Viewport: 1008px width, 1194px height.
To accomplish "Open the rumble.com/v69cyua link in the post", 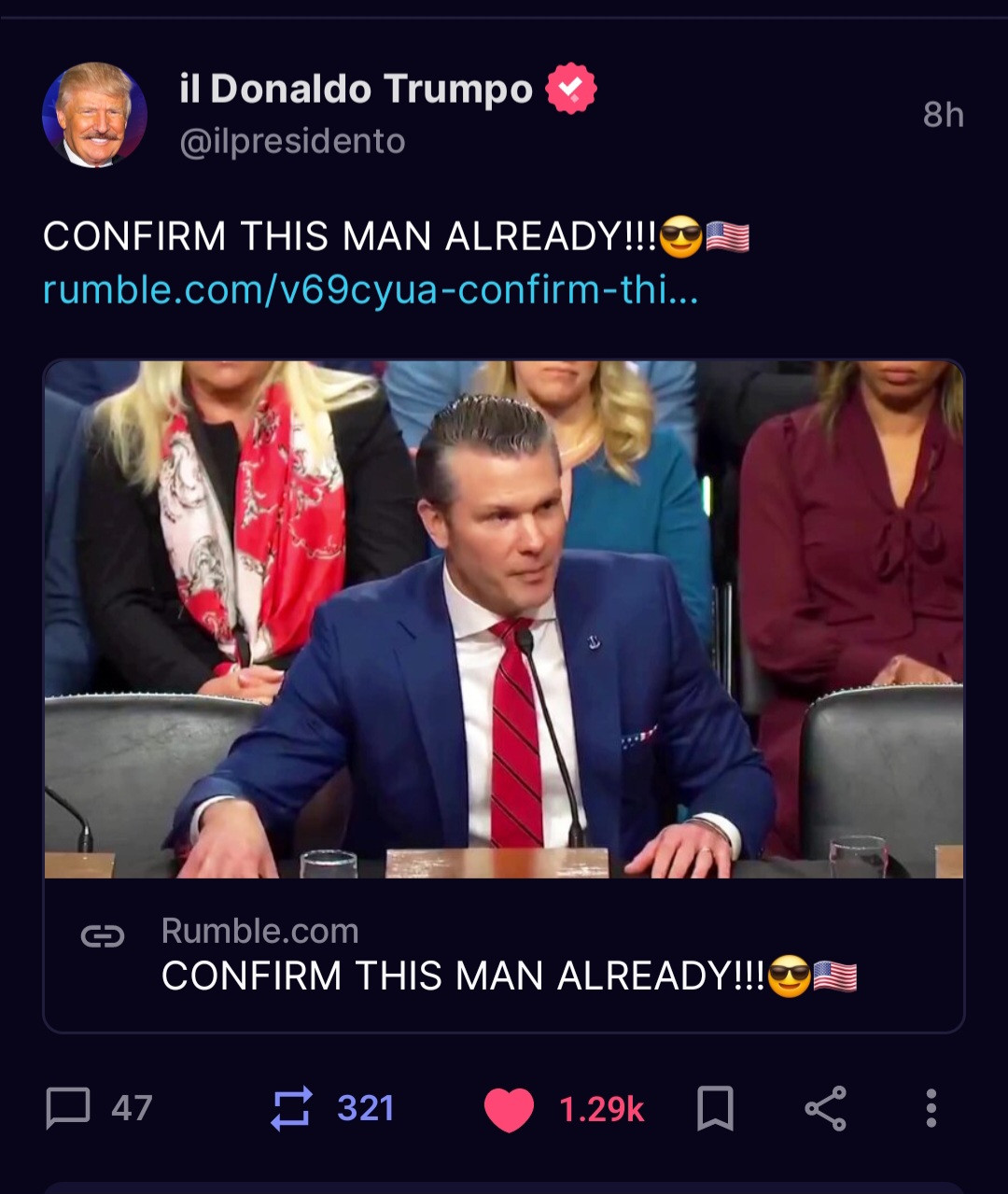I will pyautogui.click(x=371, y=290).
